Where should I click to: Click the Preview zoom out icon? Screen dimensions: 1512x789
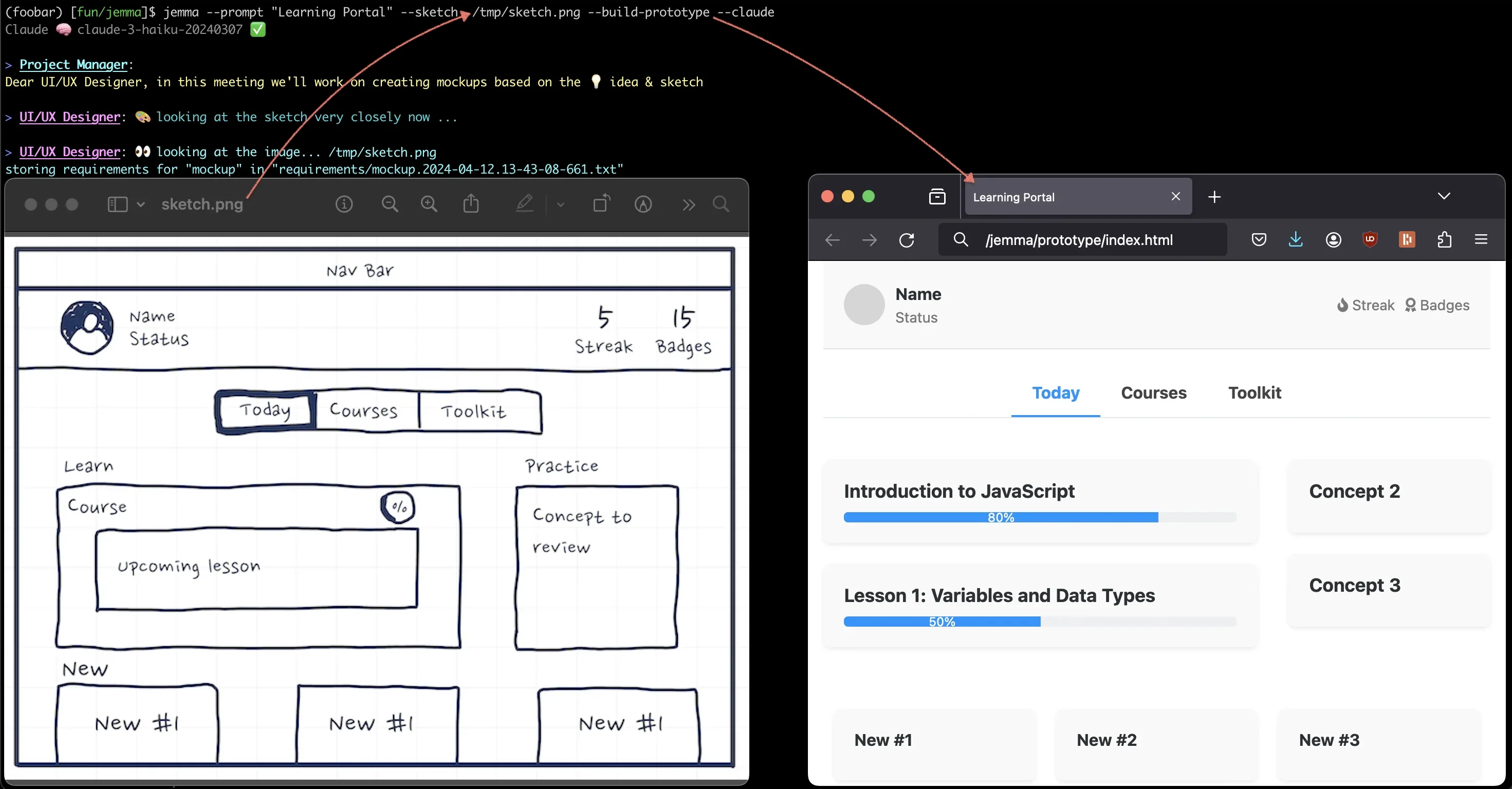point(390,204)
